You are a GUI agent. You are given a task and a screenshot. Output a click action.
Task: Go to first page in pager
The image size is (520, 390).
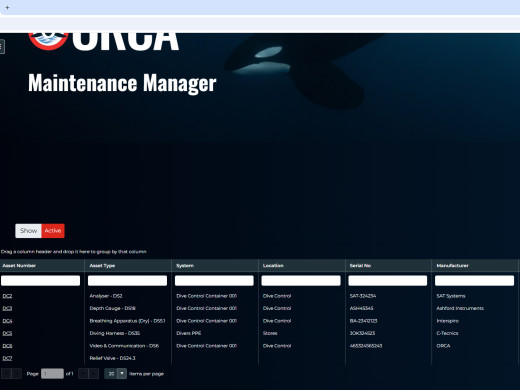point(6,374)
